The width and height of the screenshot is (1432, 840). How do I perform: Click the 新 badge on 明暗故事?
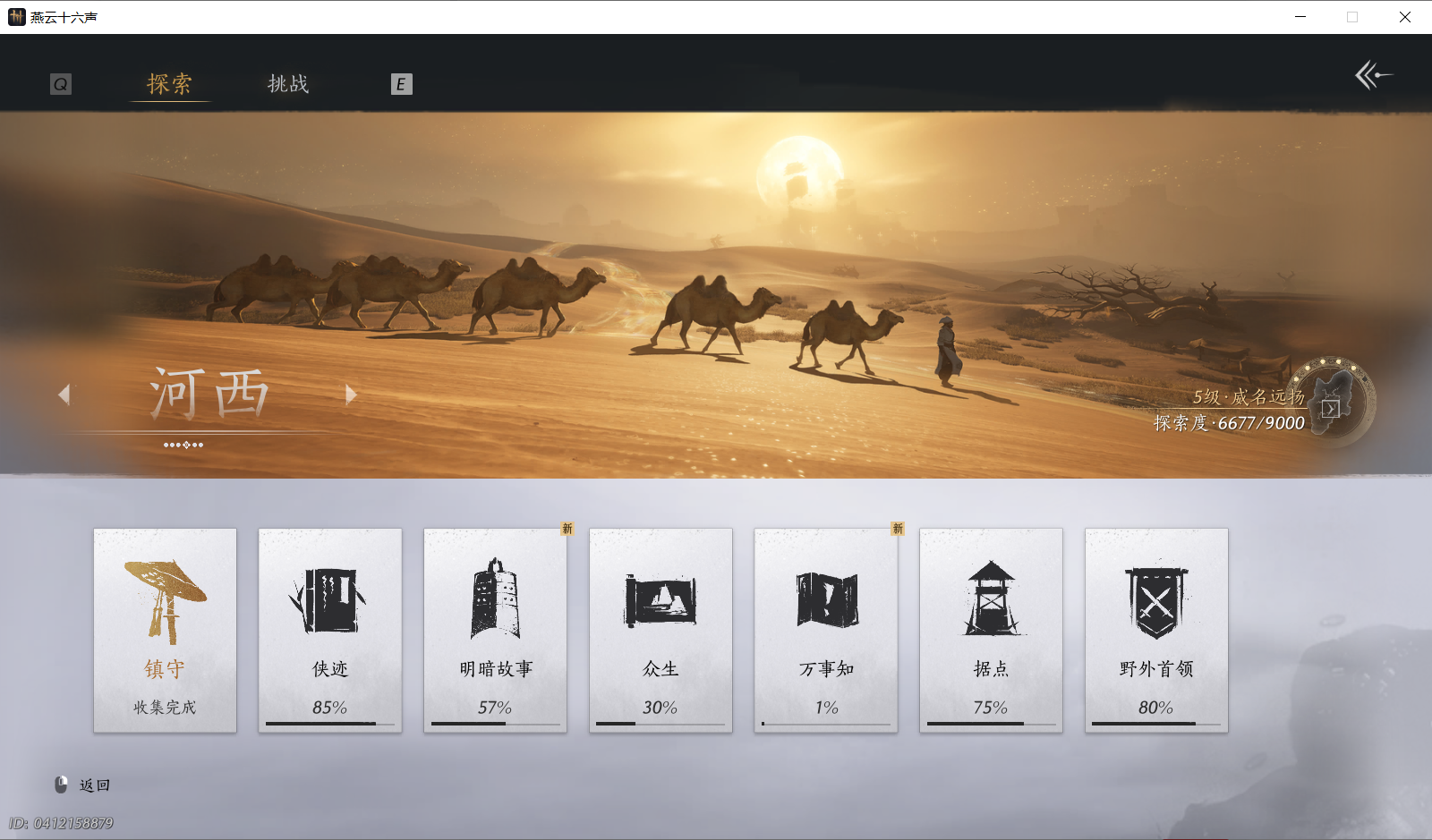[568, 529]
